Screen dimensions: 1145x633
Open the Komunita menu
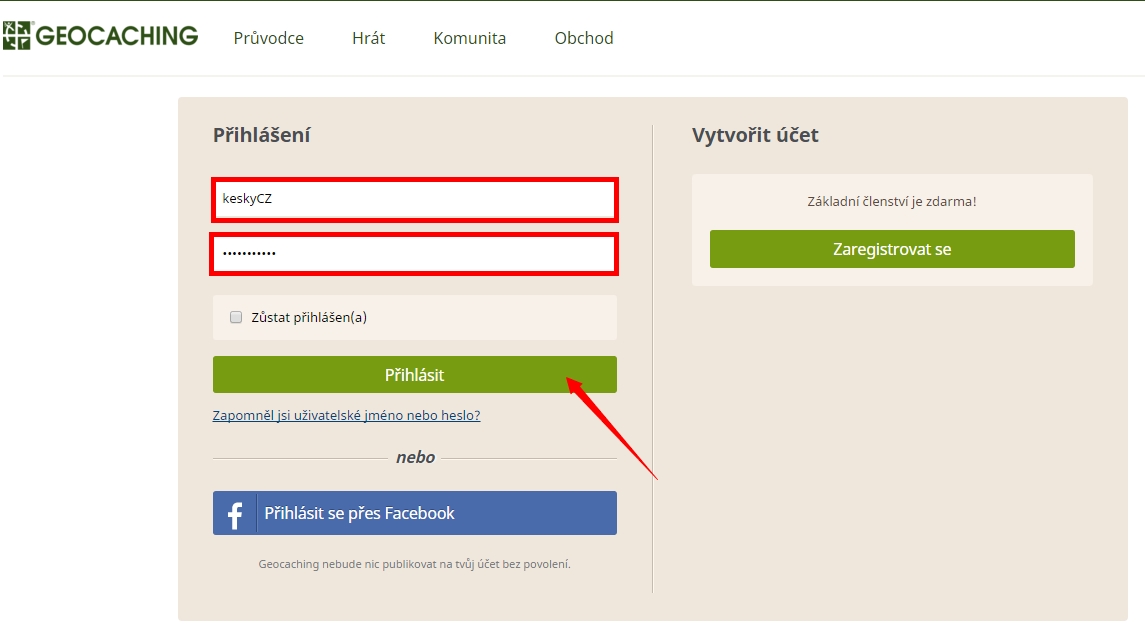pos(470,38)
